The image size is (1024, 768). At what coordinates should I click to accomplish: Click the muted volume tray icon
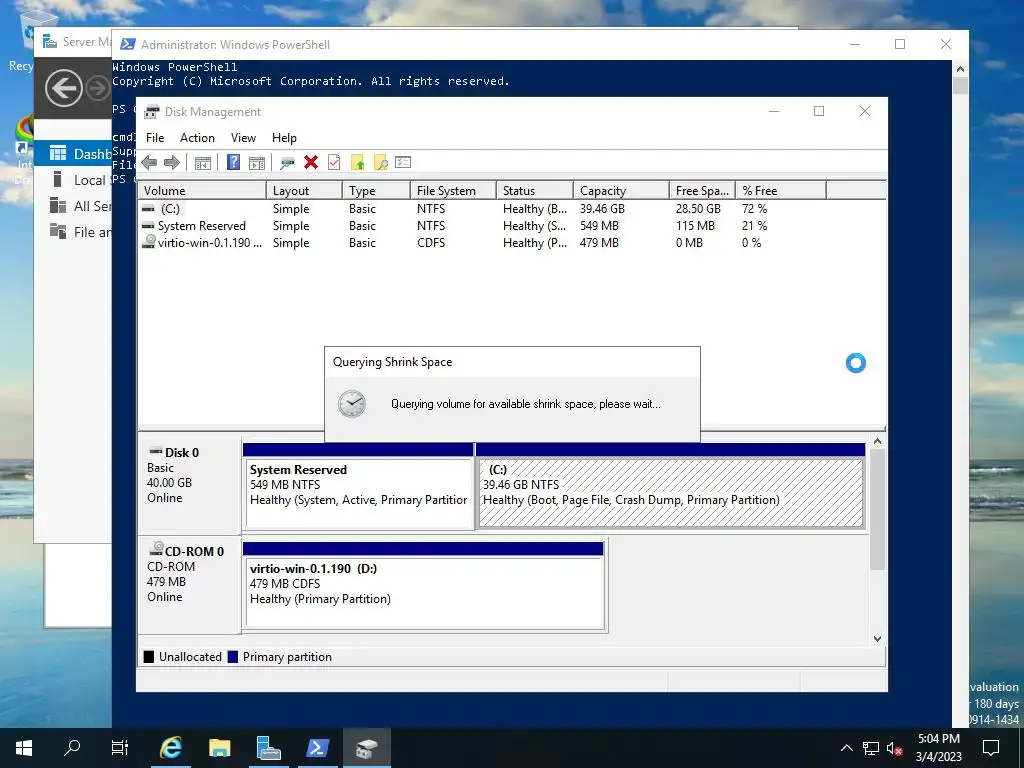pos(895,748)
